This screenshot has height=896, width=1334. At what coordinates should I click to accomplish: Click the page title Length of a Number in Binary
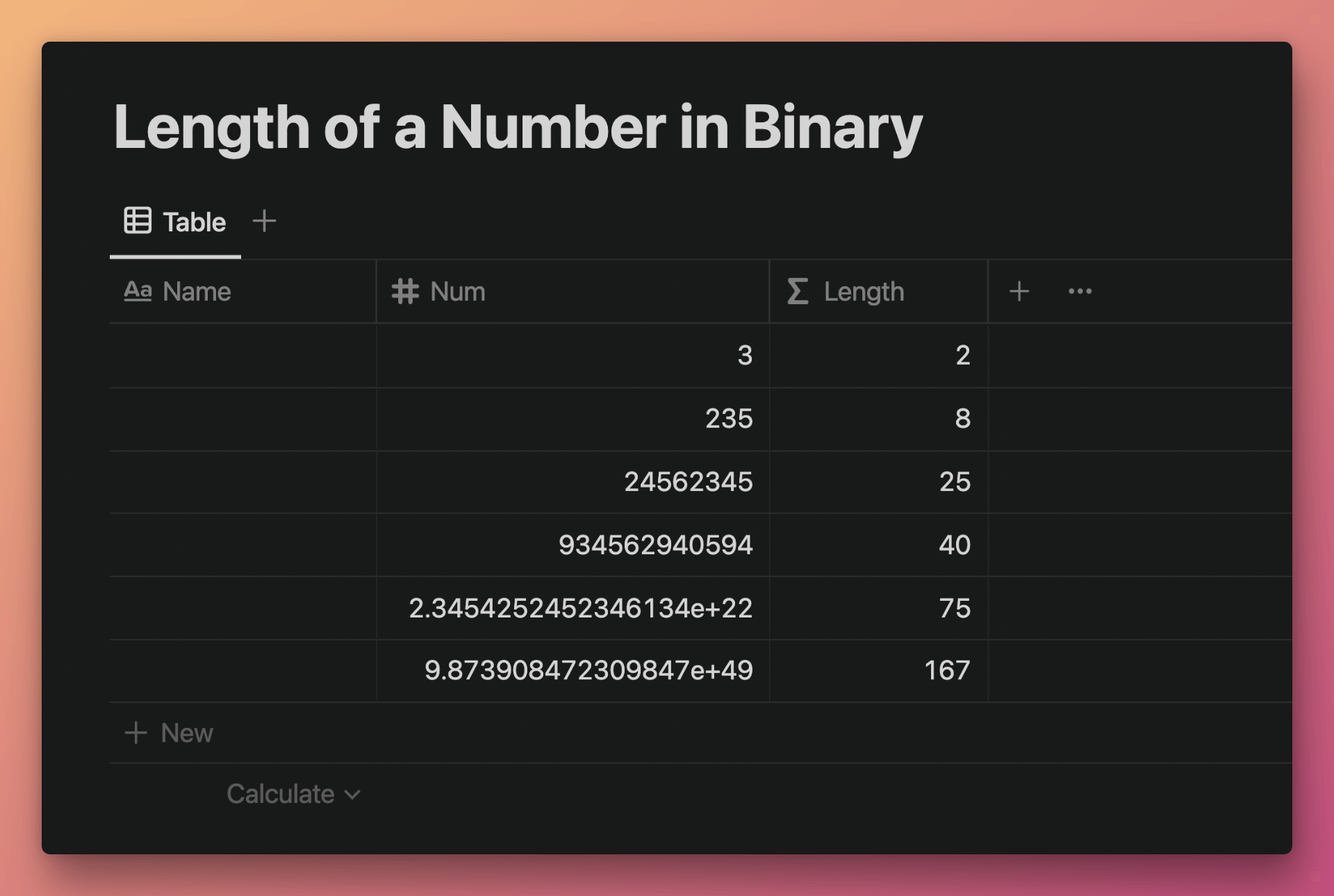click(x=518, y=126)
